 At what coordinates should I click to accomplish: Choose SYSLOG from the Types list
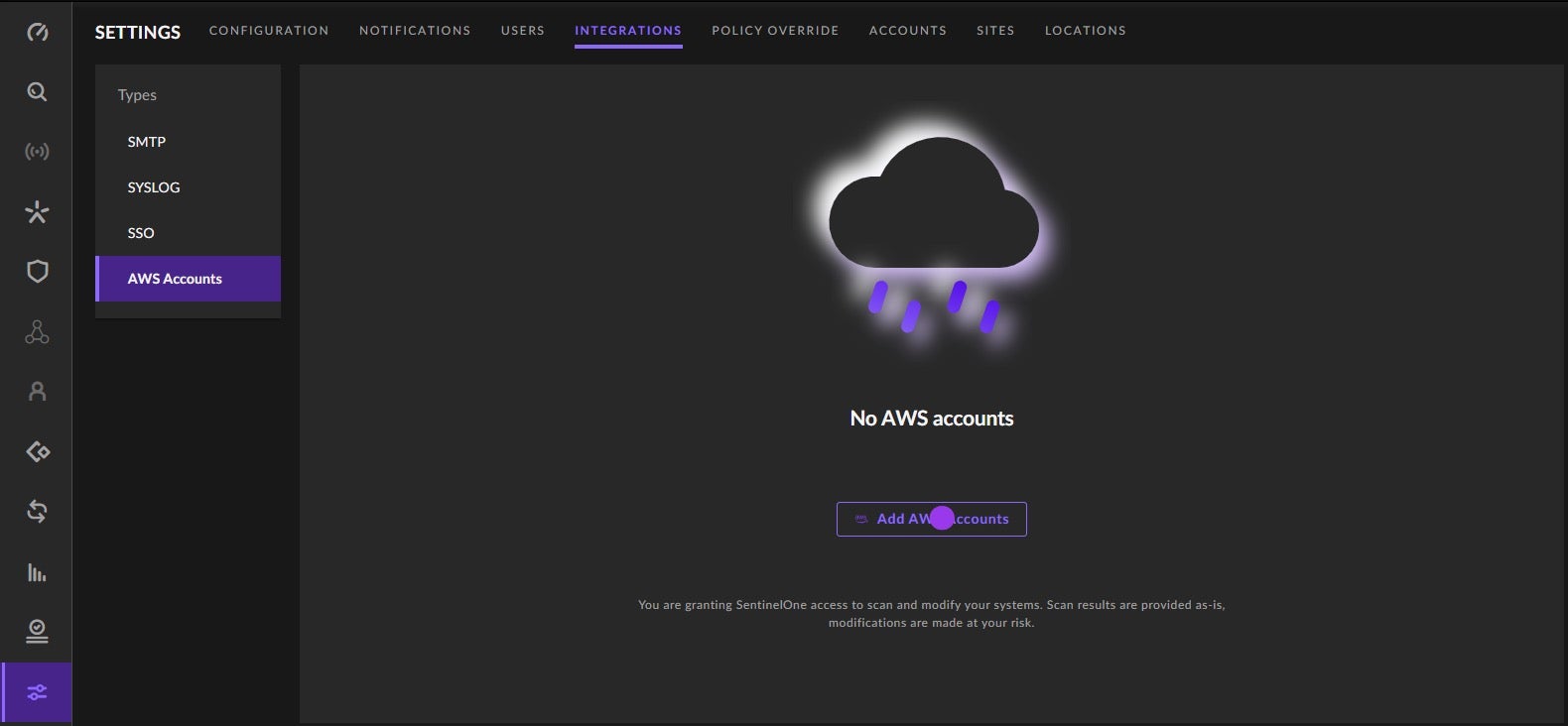[154, 187]
